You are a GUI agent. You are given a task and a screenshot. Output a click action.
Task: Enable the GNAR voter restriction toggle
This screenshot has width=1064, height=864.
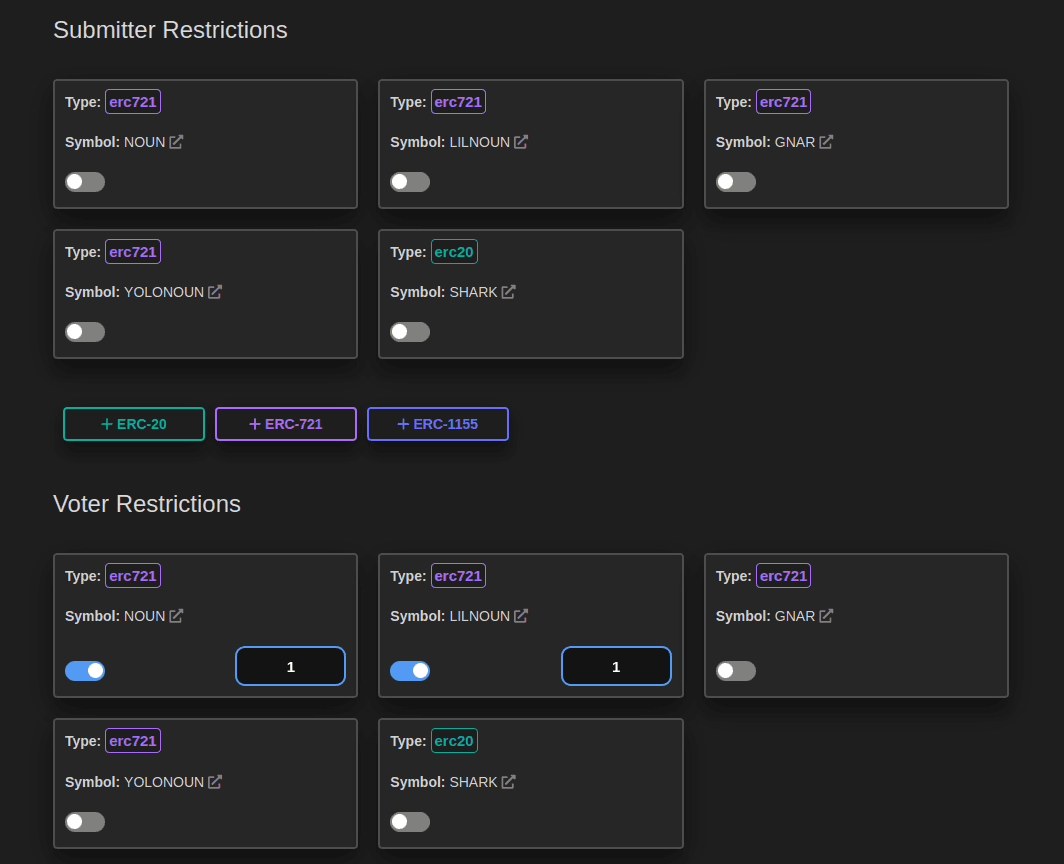click(x=736, y=671)
